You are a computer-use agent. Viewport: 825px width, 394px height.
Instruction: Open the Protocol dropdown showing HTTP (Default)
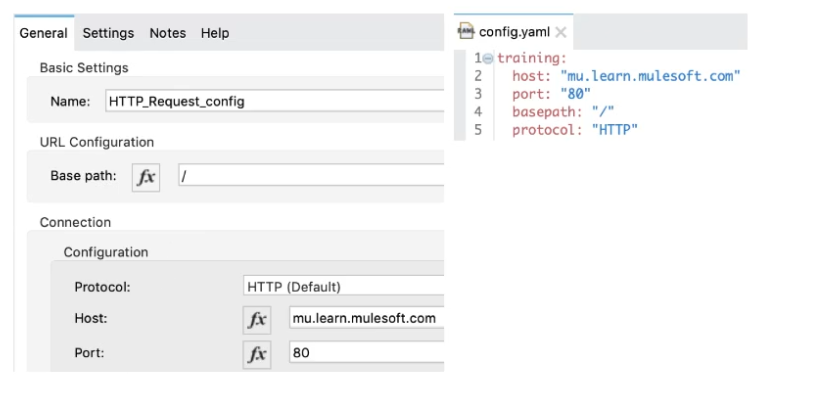coord(344,287)
